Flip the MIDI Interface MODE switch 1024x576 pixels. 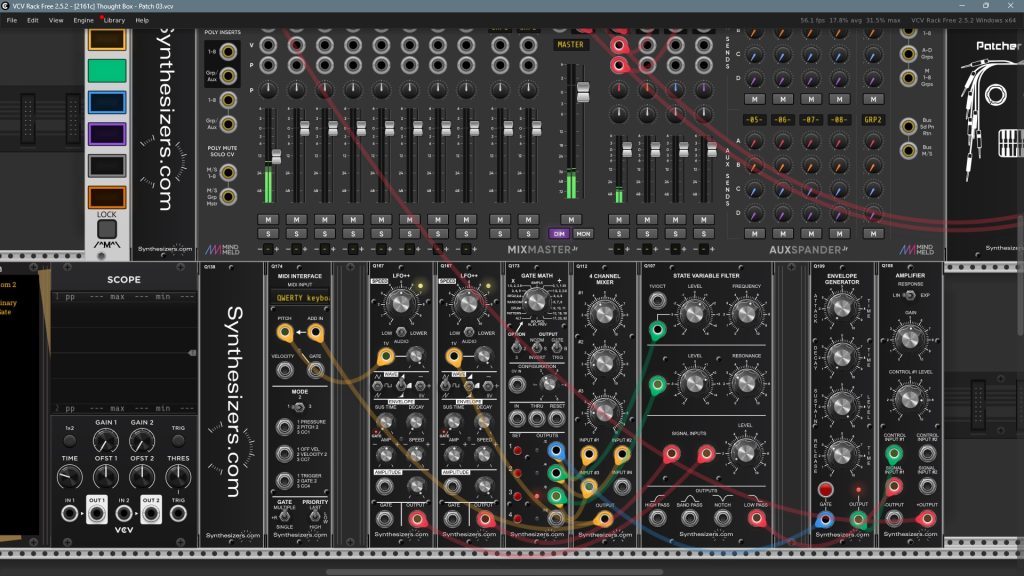298,407
